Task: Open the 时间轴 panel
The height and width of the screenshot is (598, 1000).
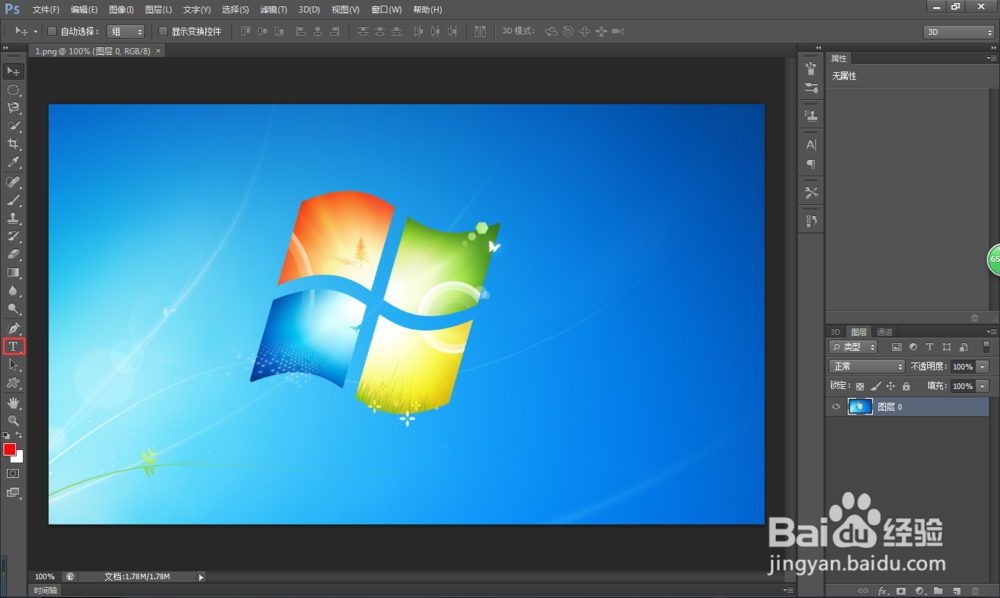Action: point(45,590)
